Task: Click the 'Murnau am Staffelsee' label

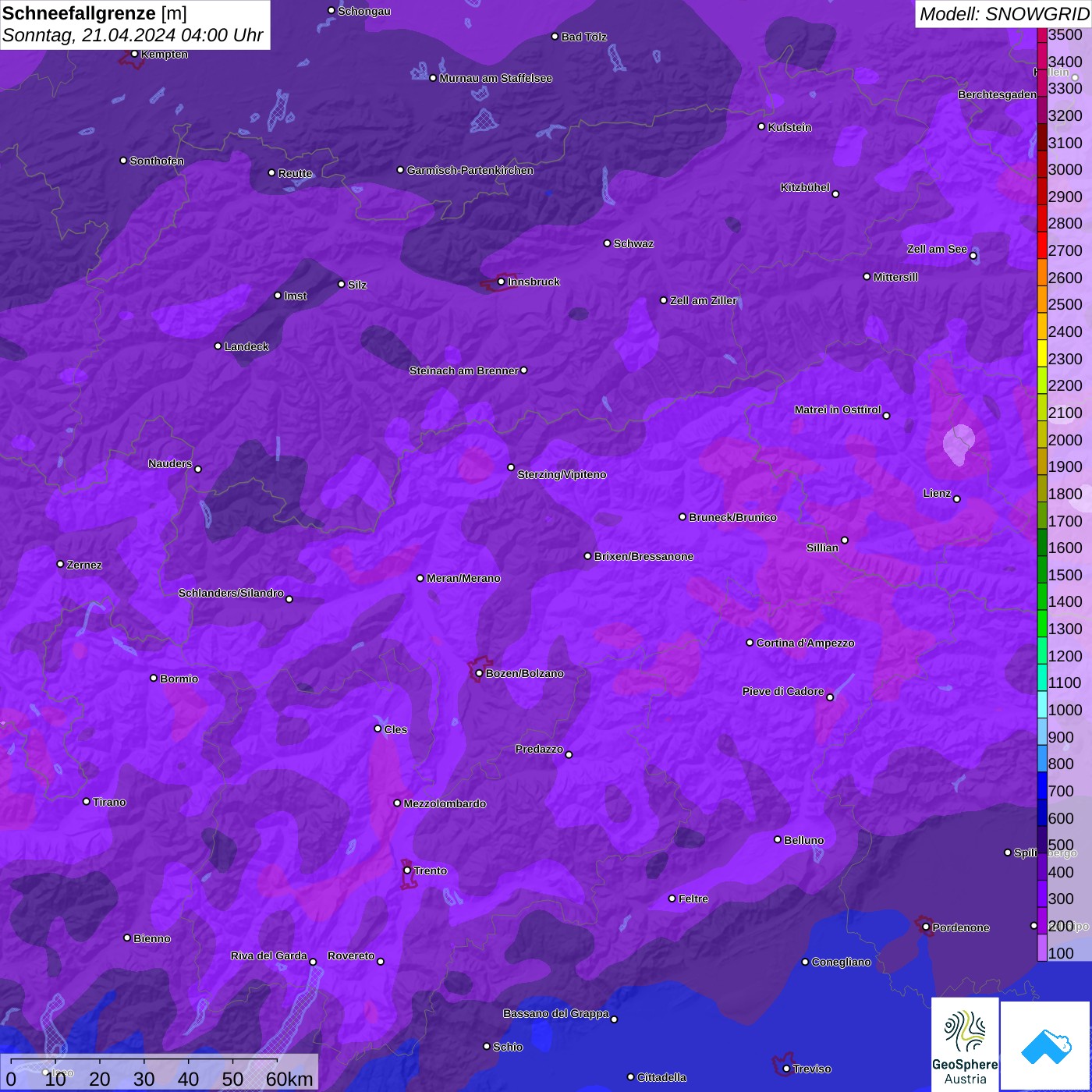Action: (496, 78)
